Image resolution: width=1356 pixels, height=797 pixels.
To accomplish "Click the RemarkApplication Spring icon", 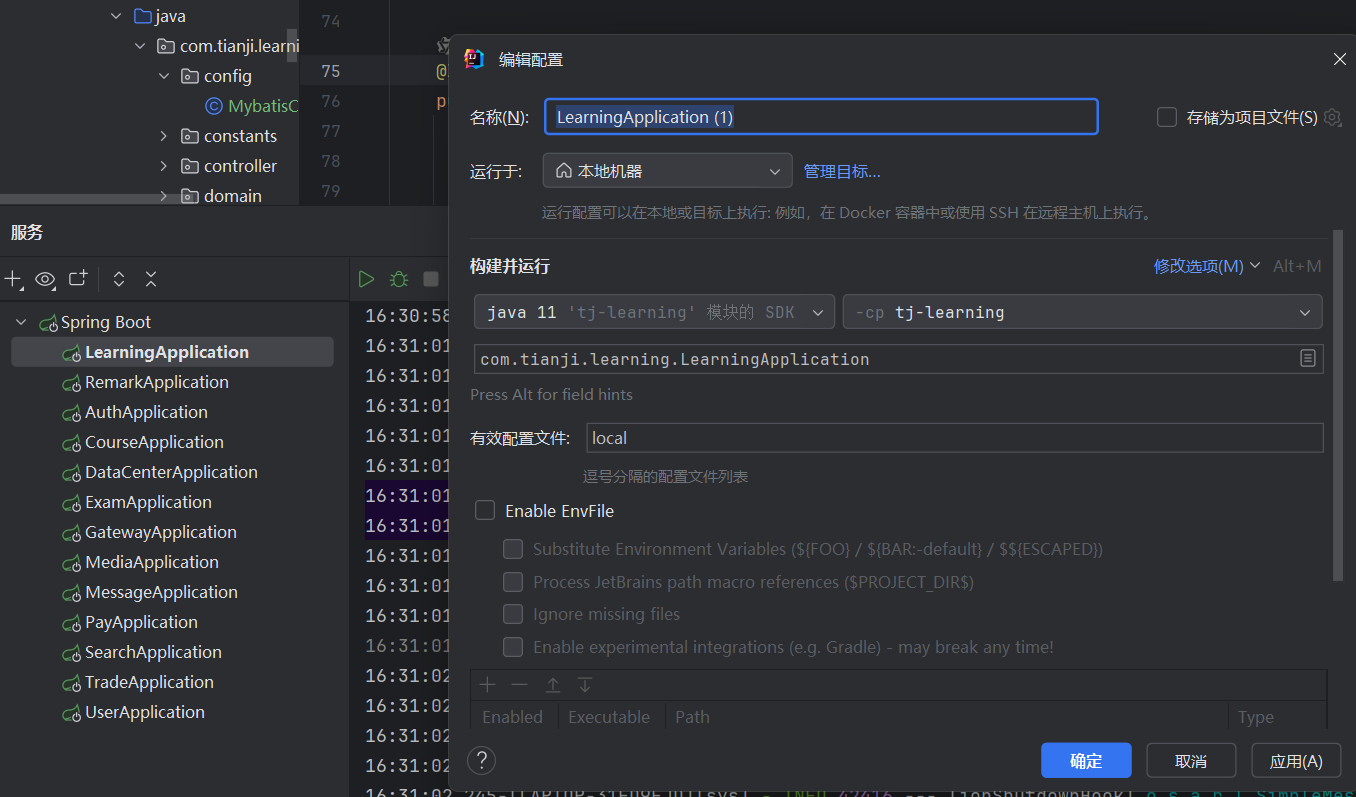I will [71, 383].
